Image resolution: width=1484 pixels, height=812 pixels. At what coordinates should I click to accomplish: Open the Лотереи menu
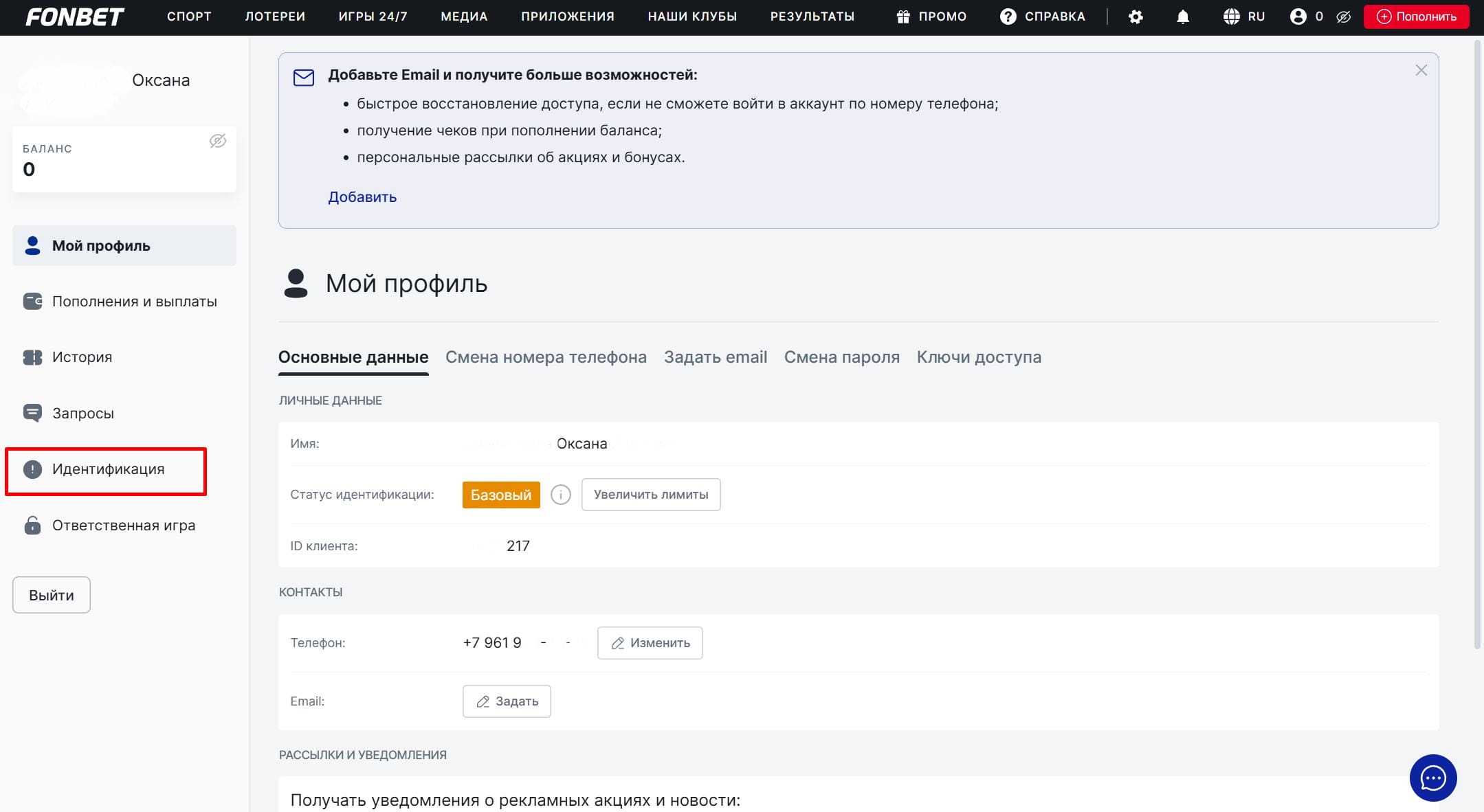pyautogui.click(x=275, y=16)
